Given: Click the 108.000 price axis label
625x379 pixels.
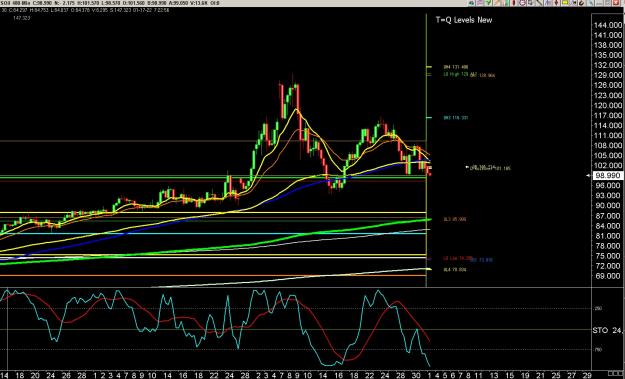Looking at the screenshot, I should tap(608, 145).
